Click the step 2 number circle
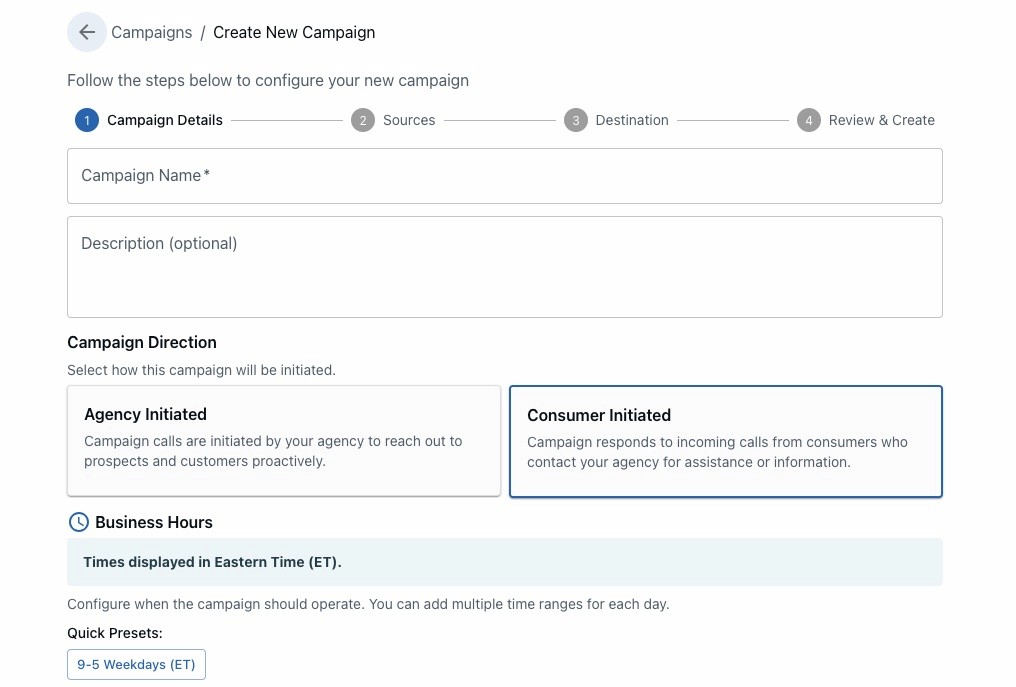1016x687 pixels. [362, 120]
